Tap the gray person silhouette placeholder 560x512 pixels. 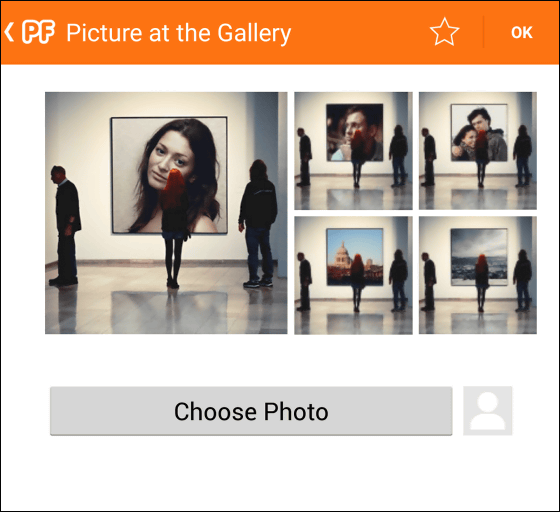[488, 411]
